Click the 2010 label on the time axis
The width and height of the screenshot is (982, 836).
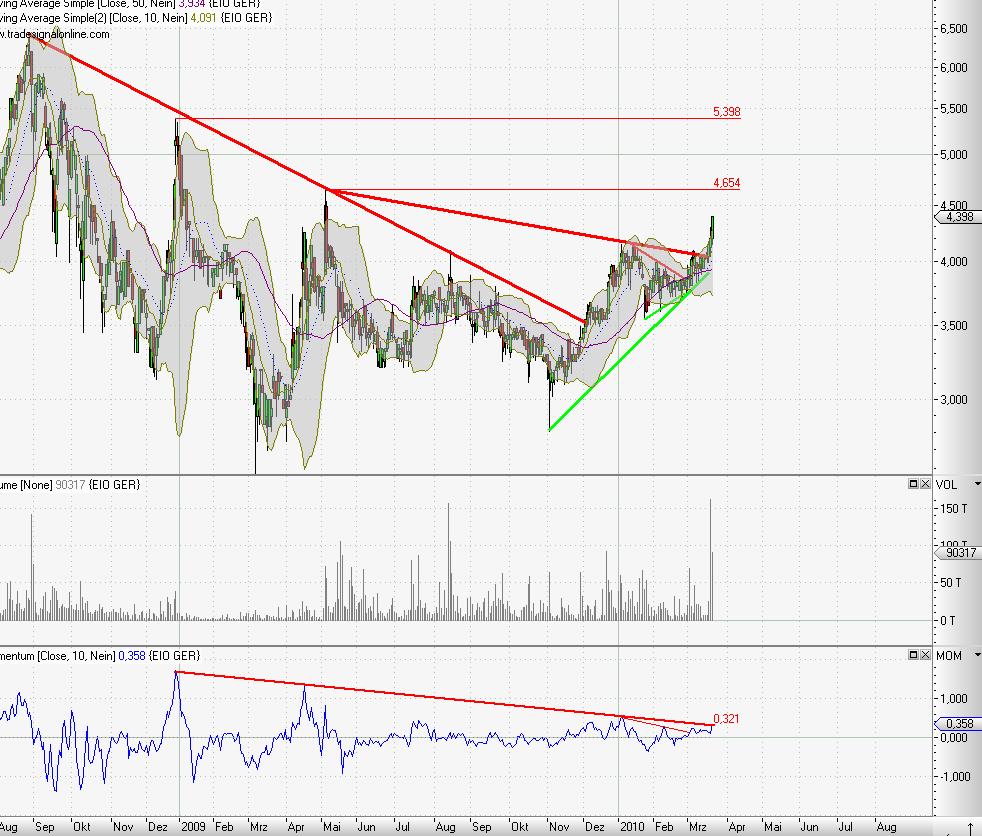[x=632, y=827]
